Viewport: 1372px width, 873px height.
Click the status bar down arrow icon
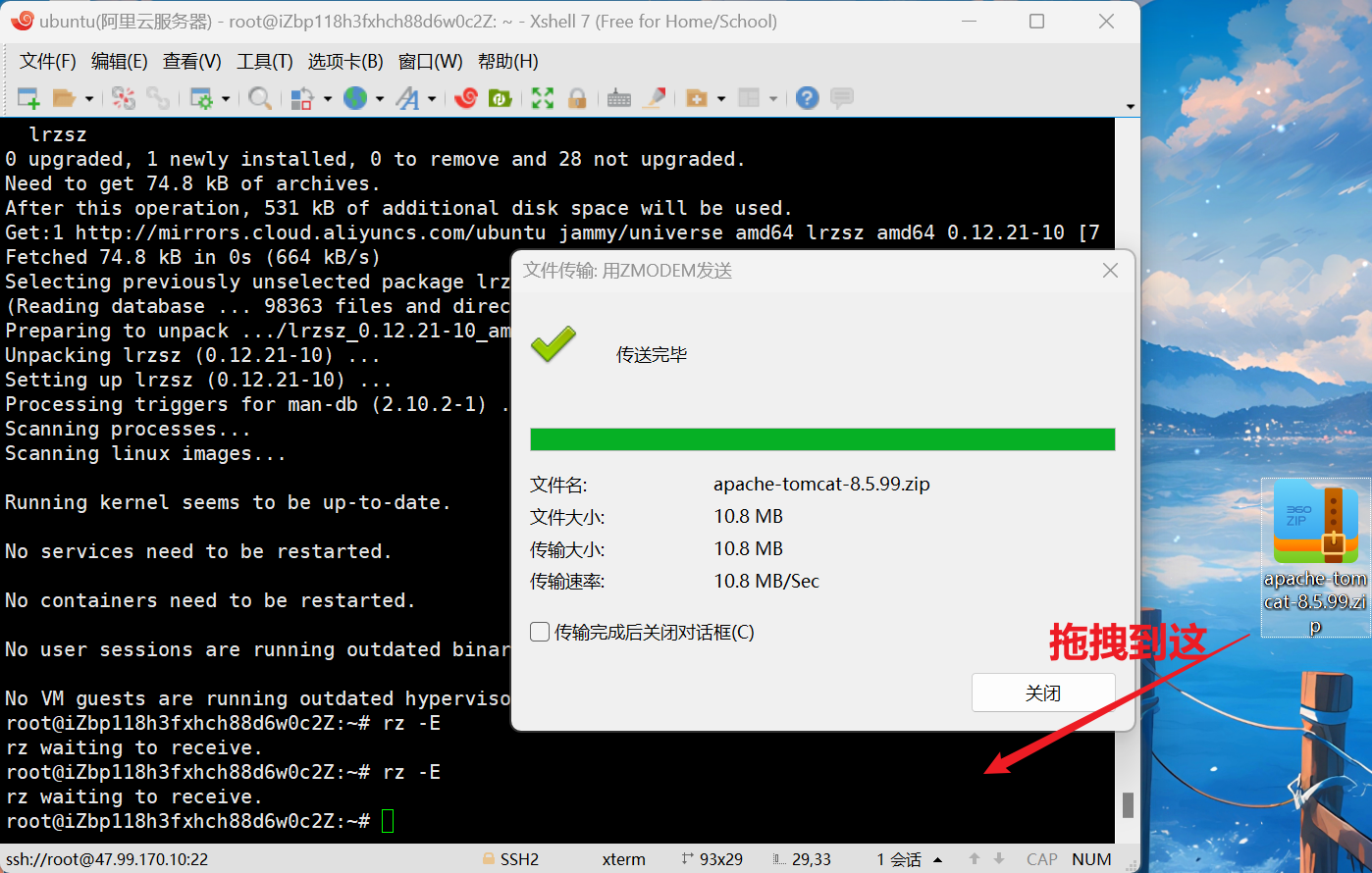coord(999,859)
